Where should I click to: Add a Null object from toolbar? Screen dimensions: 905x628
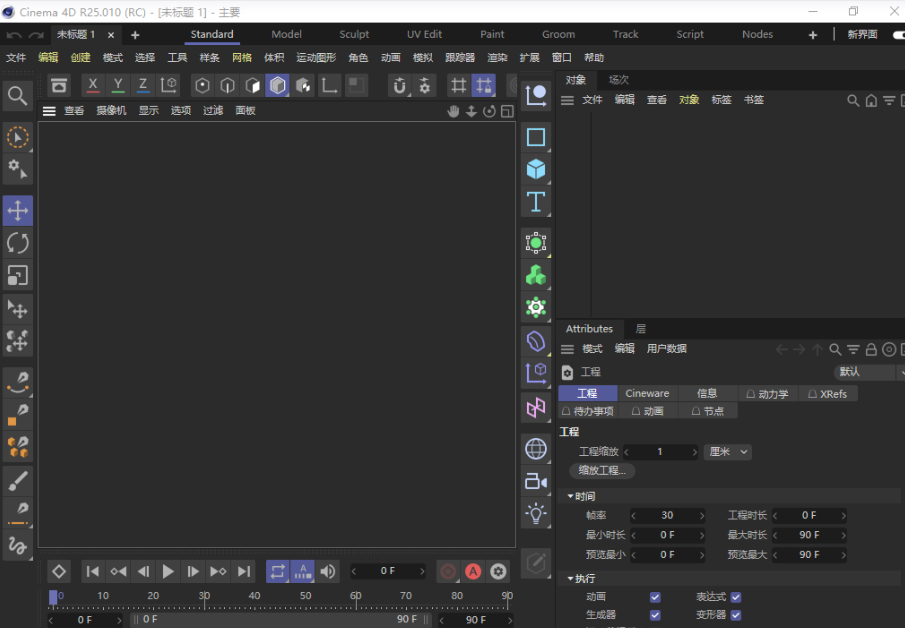[536, 95]
